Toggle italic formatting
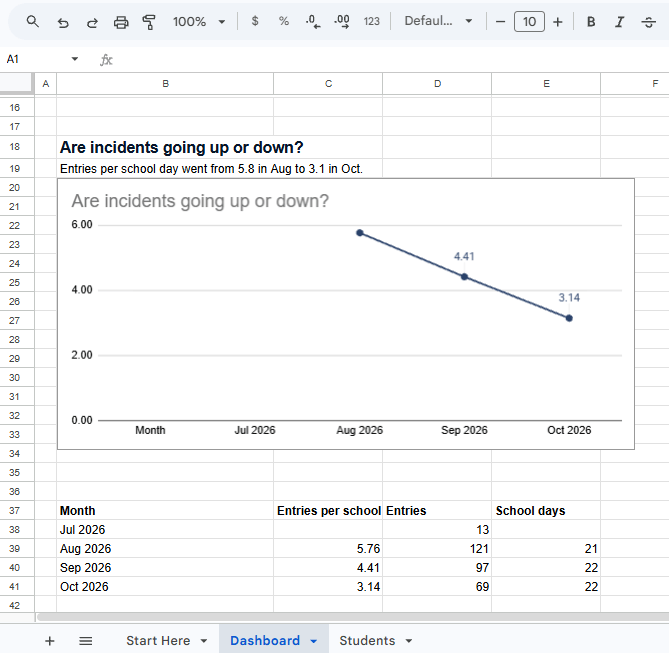This screenshot has height=653, width=669. [619, 21]
